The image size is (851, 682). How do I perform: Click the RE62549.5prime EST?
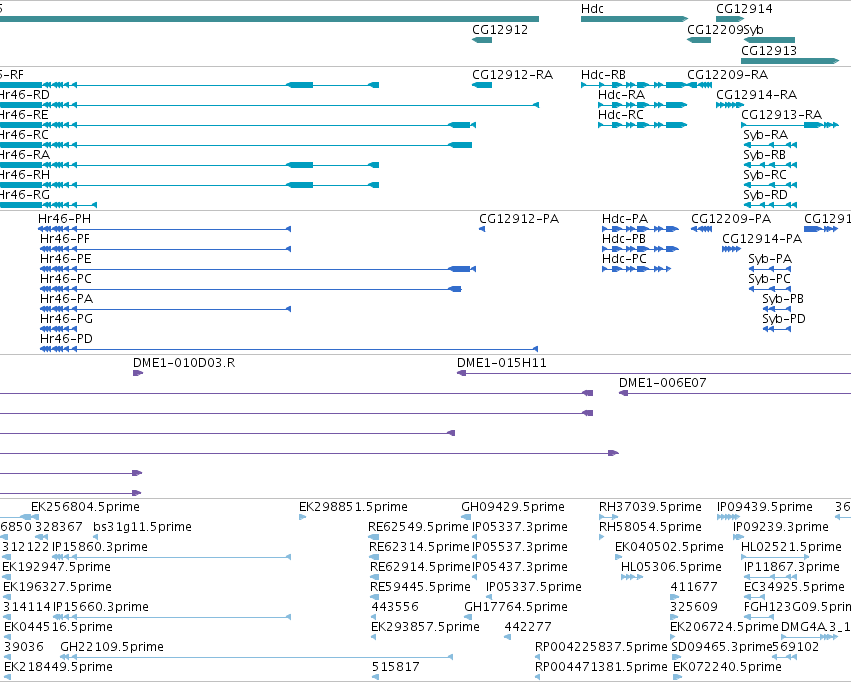click(372, 537)
